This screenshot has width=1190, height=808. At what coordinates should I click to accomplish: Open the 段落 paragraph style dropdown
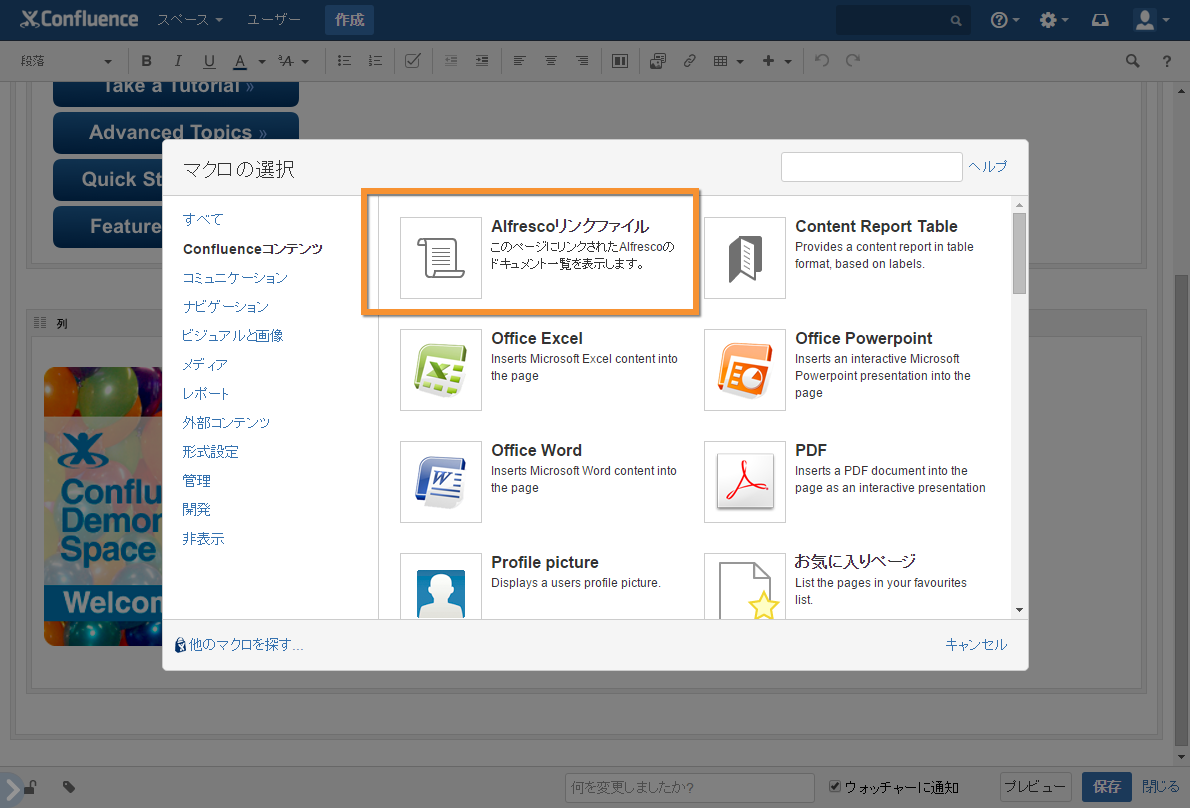[67, 61]
